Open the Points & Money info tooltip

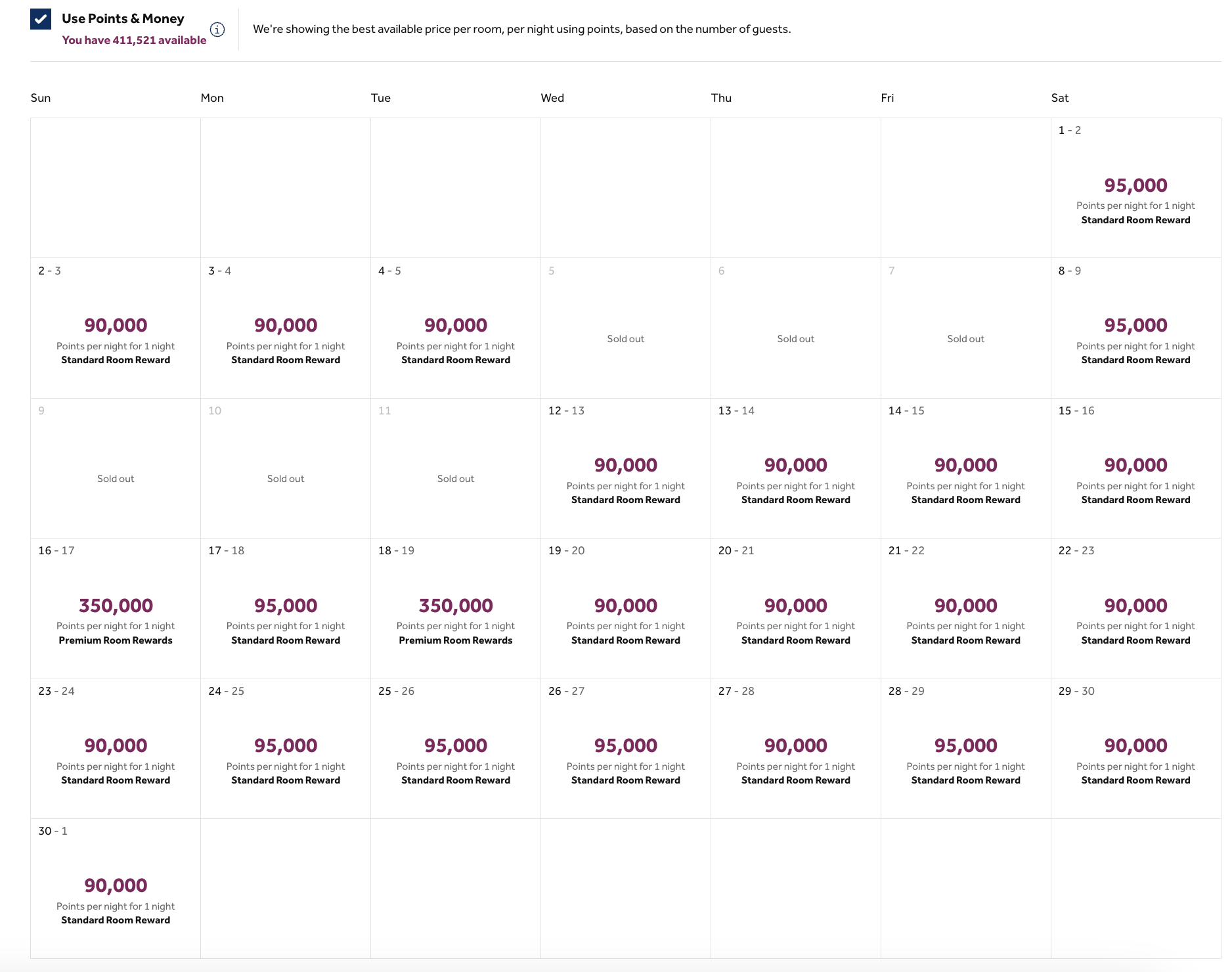tap(217, 29)
